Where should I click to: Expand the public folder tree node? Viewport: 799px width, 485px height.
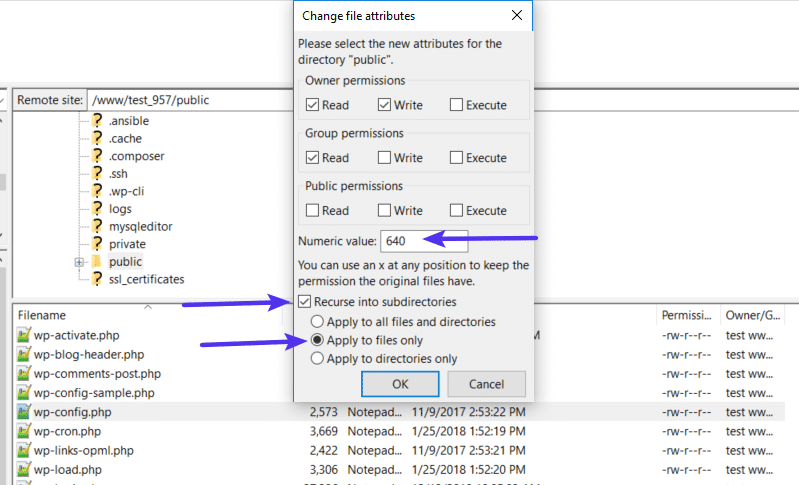pos(78,262)
